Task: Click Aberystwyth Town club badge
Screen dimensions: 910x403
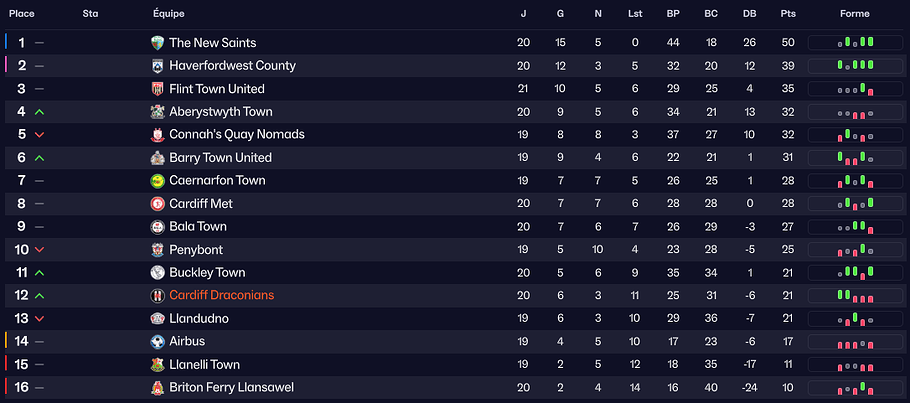Action: point(157,112)
